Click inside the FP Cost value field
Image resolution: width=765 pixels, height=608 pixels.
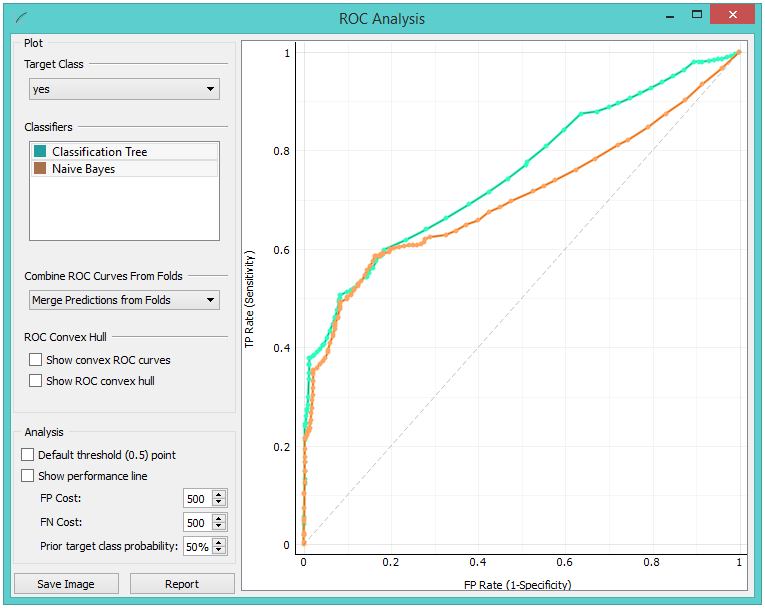(x=197, y=499)
